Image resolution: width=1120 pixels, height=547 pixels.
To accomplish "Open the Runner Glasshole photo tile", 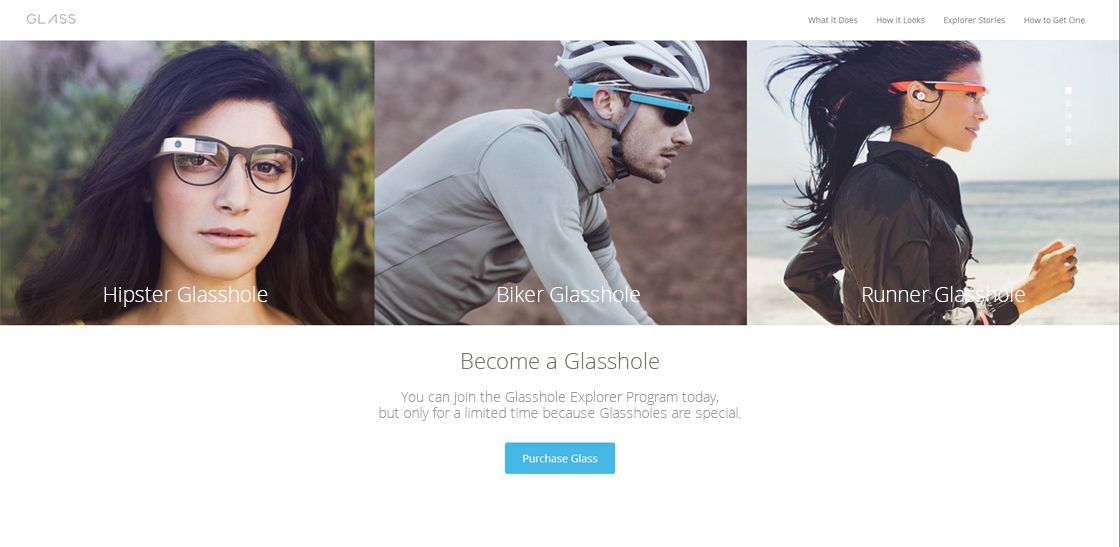I will point(934,183).
